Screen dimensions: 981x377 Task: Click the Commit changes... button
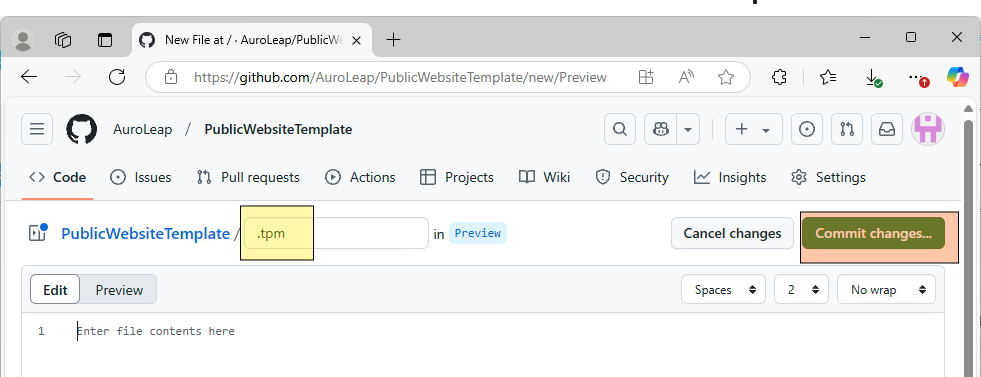coord(873,233)
